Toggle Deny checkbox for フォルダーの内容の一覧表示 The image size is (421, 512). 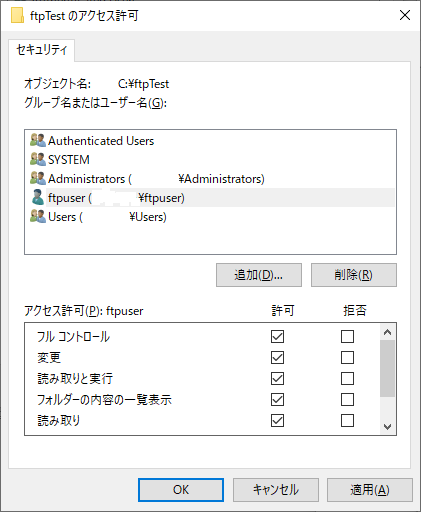tap(347, 399)
